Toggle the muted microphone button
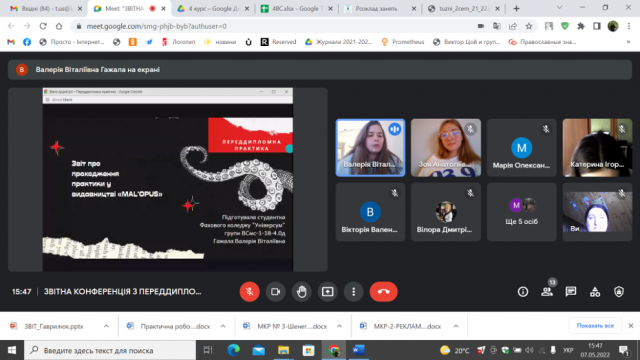Screen dimensions: 640x360 [249, 291]
